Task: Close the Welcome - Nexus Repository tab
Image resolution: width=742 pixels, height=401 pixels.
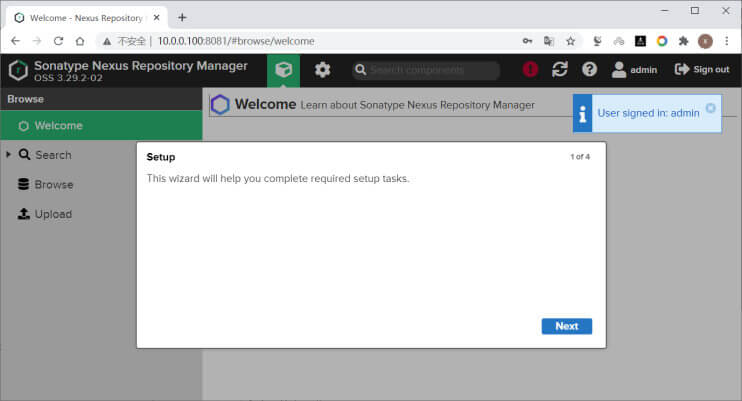Action: (x=157, y=18)
